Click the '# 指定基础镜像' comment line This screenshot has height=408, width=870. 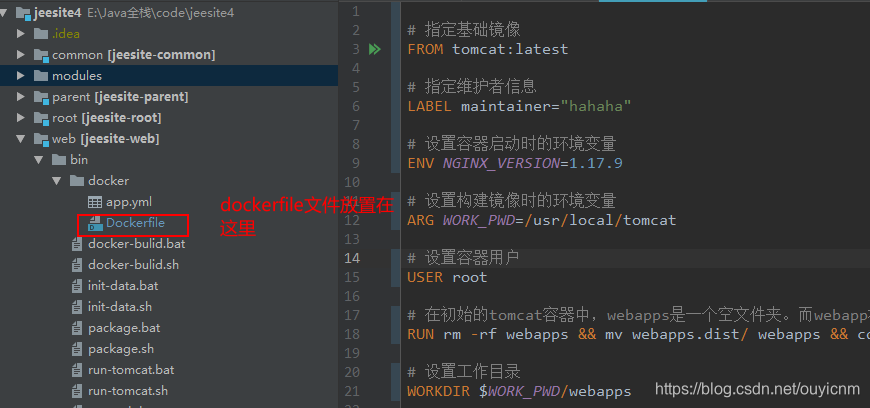pos(464,29)
